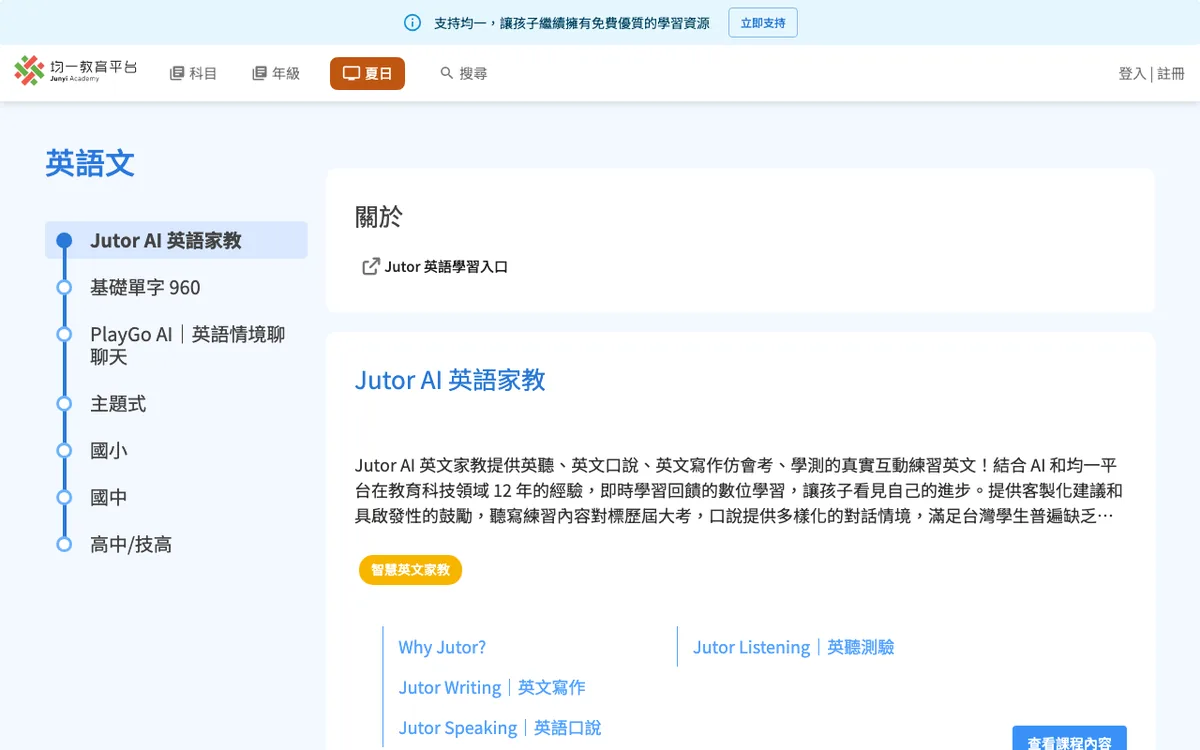Screen dimensions: 1200x750
Task: Open 搜尋 search
Action: (x=464, y=73)
